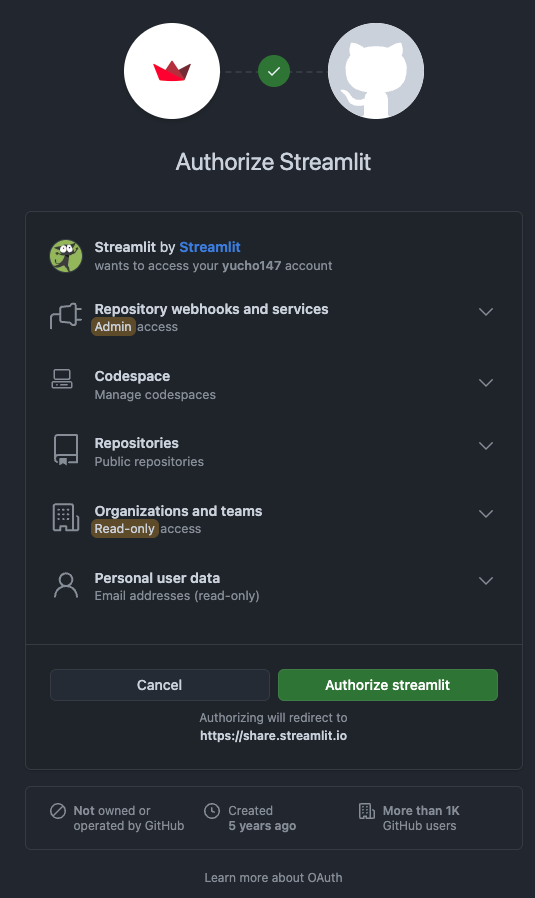Click the Streamlit app avatar icon
This screenshot has height=898, width=535.
coord(66,256)
